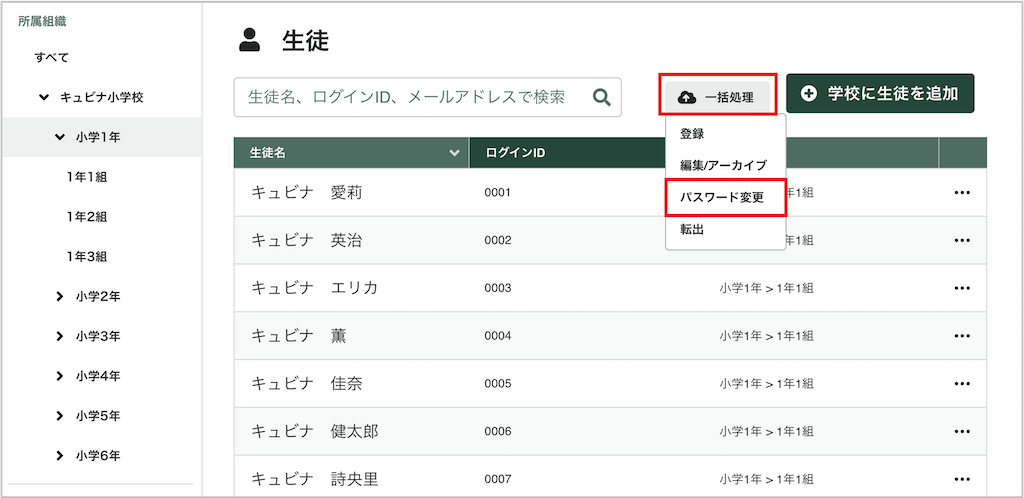Open more options for キュビナ 健太郎
The height and width of the screenshot is (498, 1024).
point(961,431)
